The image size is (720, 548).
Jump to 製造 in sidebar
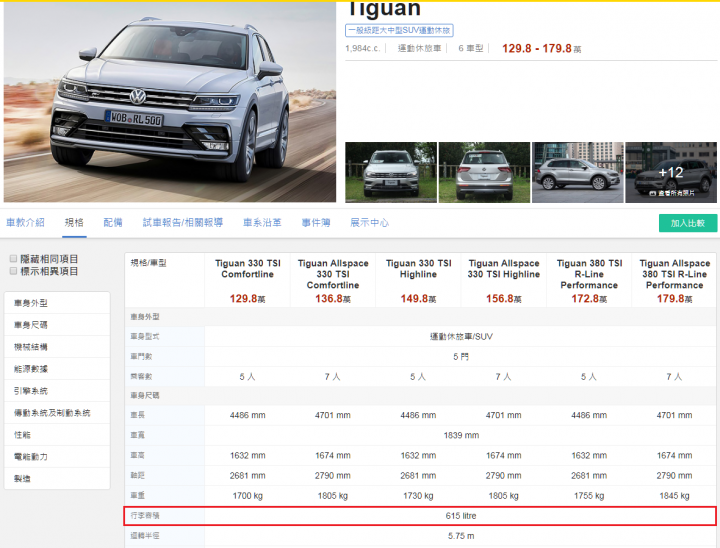57,479
